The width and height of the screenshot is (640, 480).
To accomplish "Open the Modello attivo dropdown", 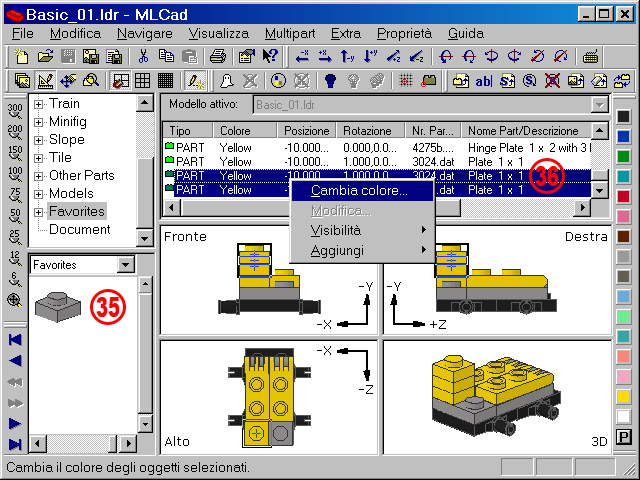I will click(599, 105).
